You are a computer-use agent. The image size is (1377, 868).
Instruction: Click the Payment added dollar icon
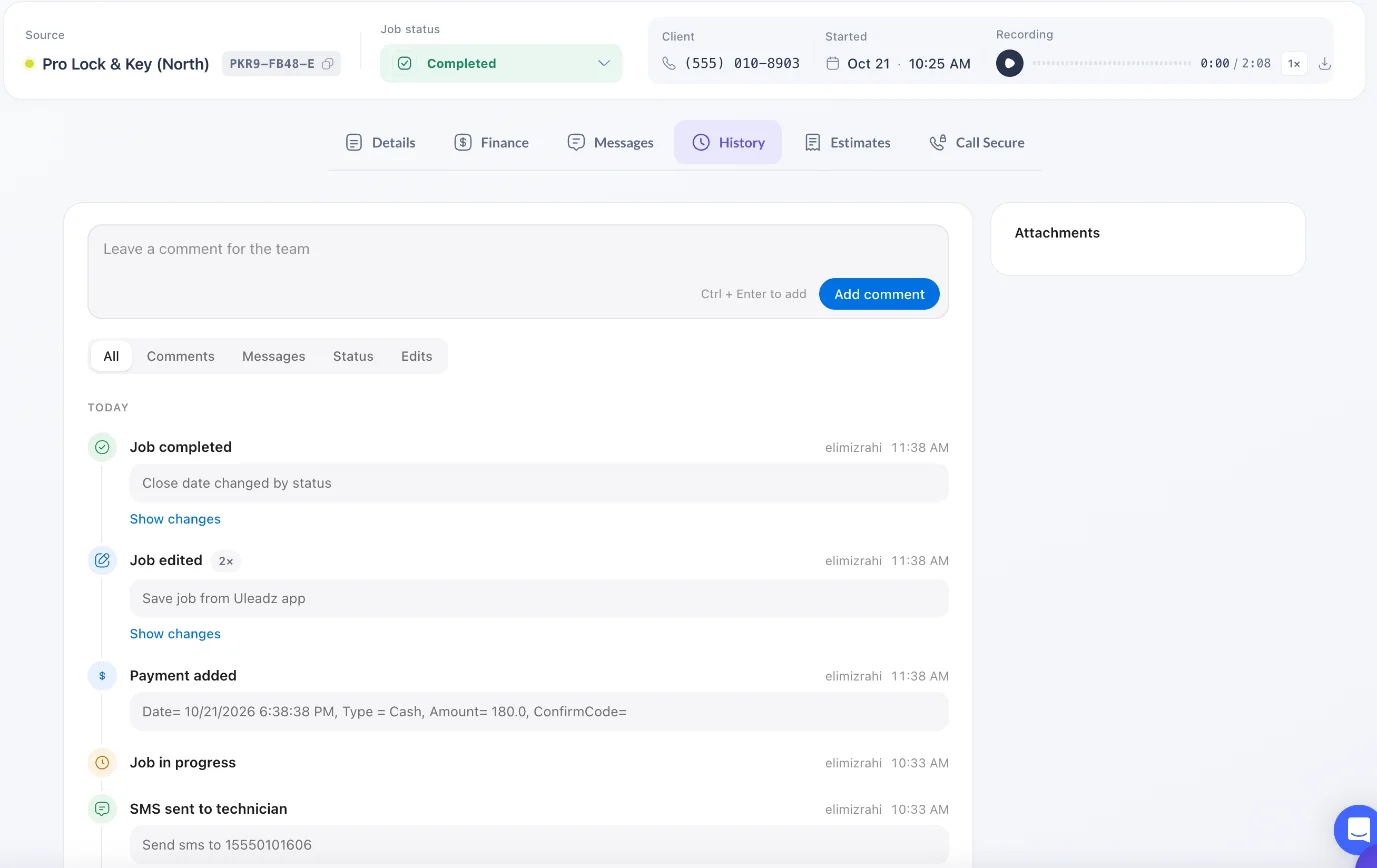point(102,676)
